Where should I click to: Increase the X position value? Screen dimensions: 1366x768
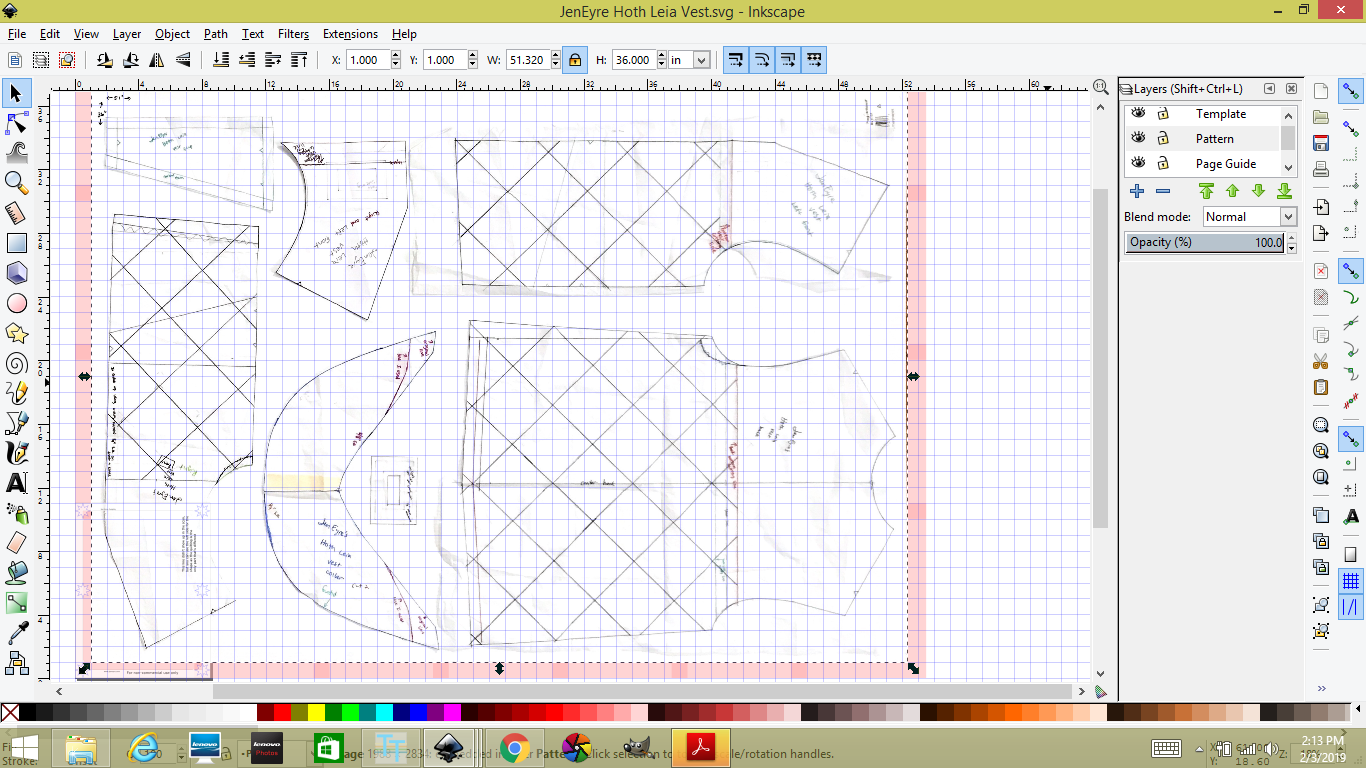397,56
